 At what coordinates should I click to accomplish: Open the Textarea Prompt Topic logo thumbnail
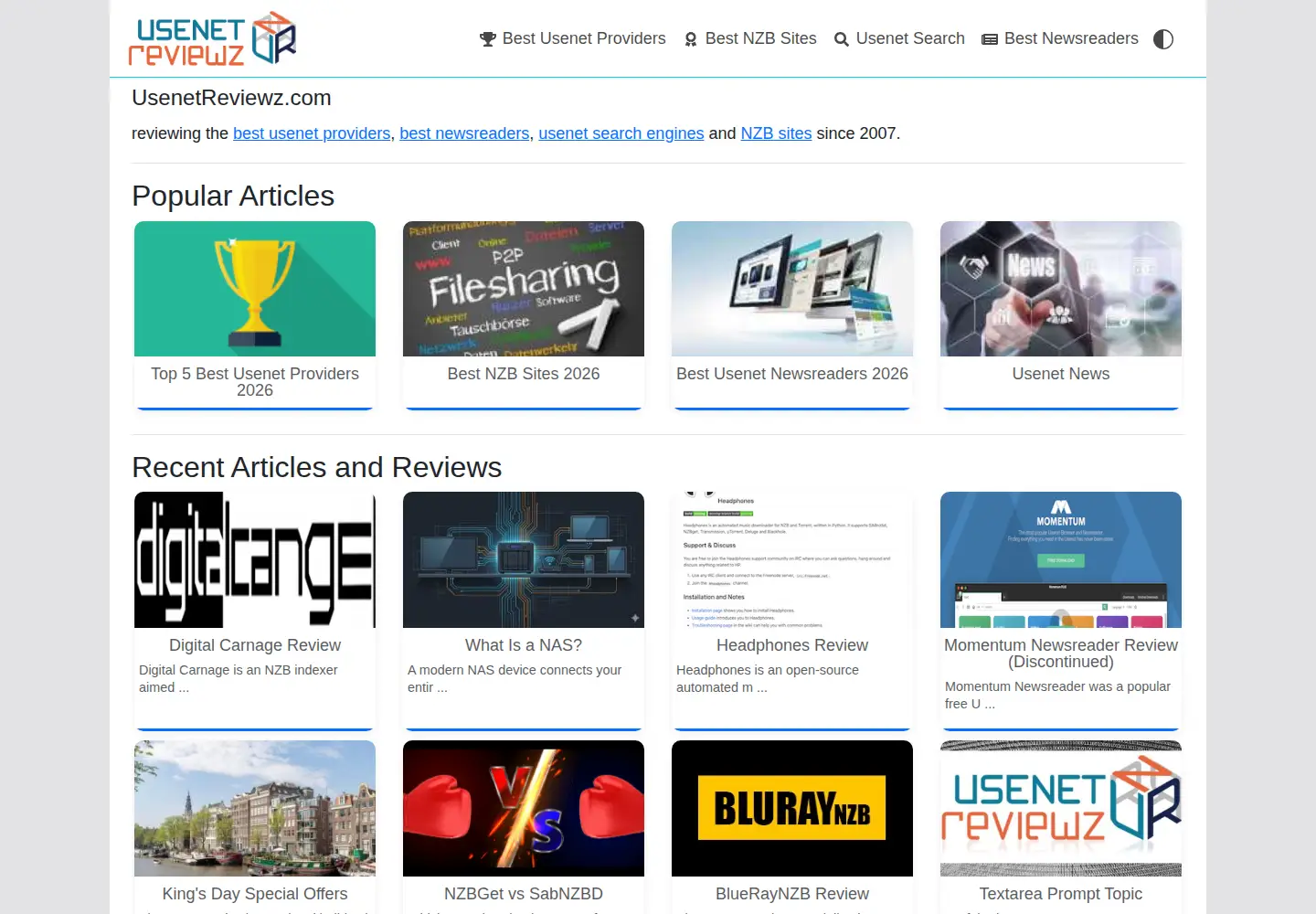1061,808
